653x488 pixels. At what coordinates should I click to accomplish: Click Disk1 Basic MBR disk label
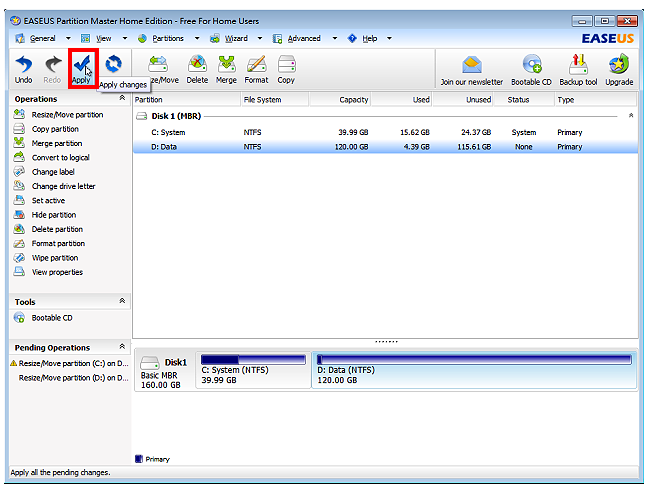tap(164, 372)
